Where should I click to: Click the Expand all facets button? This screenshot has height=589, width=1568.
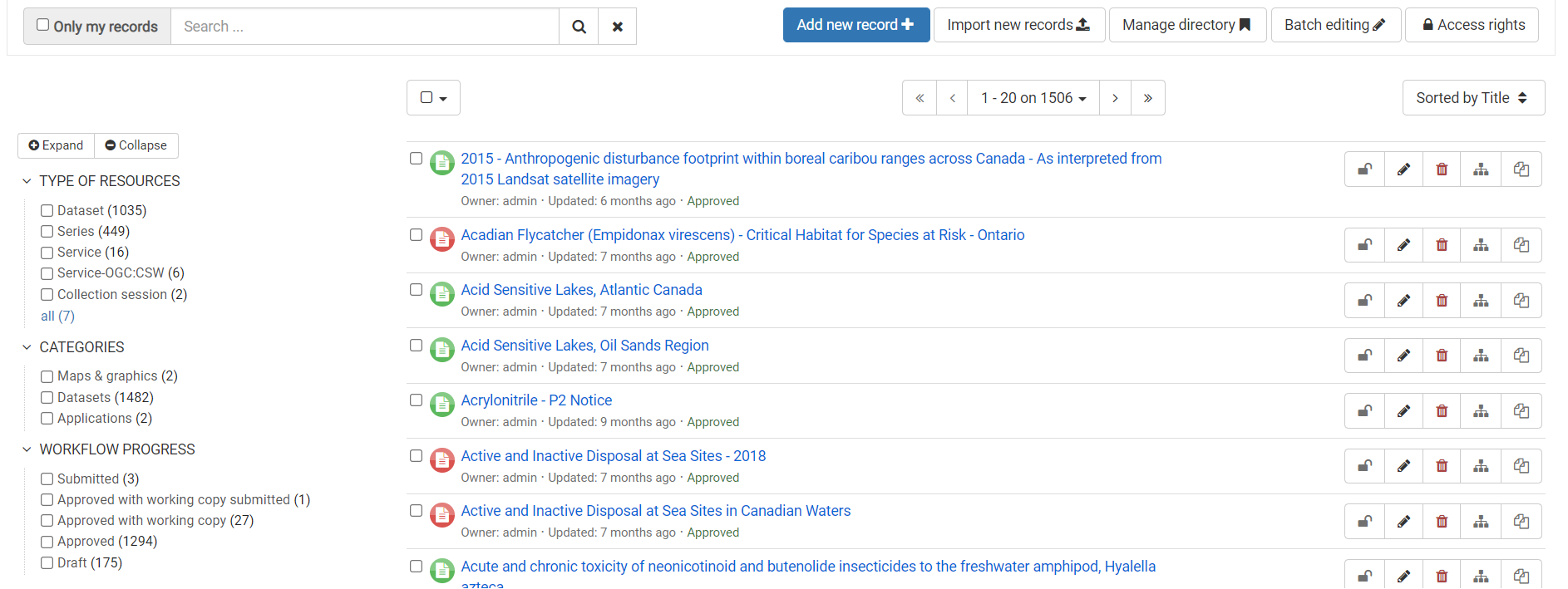click(56, 145)
